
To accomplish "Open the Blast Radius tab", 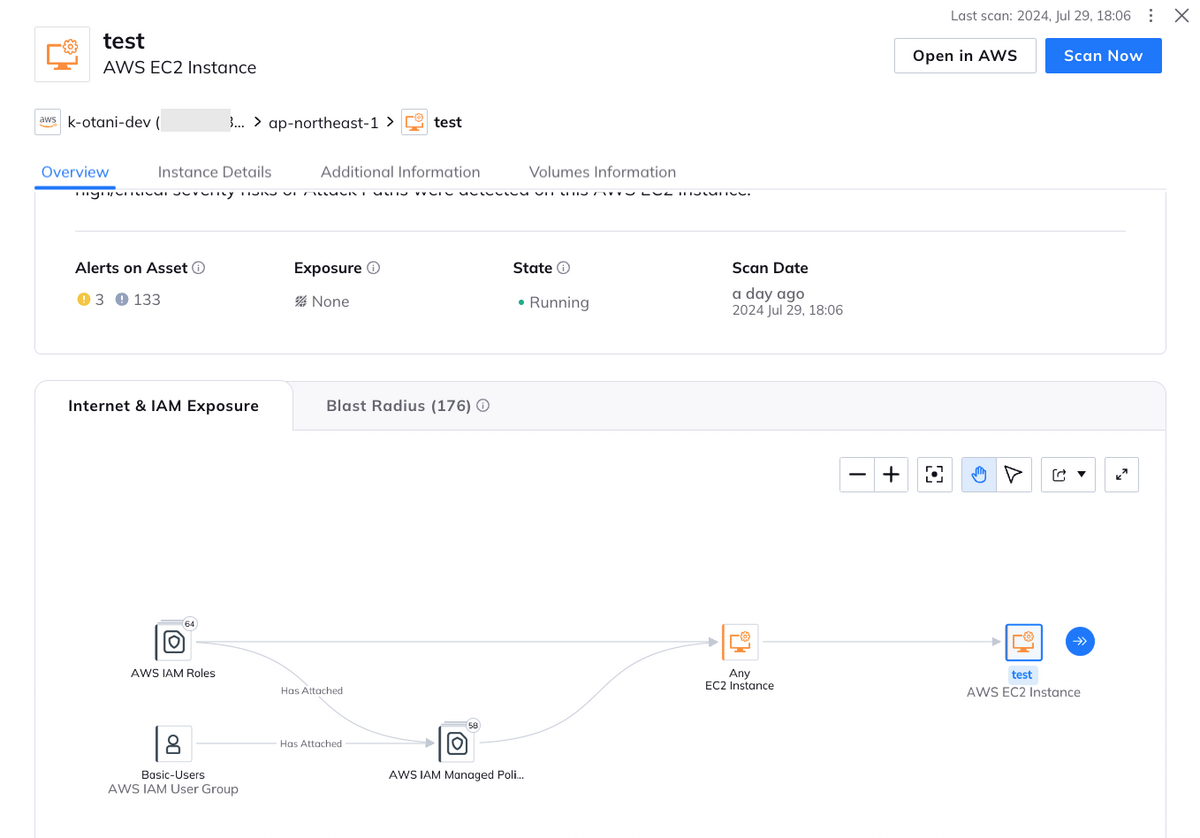I will pos(398,406).
